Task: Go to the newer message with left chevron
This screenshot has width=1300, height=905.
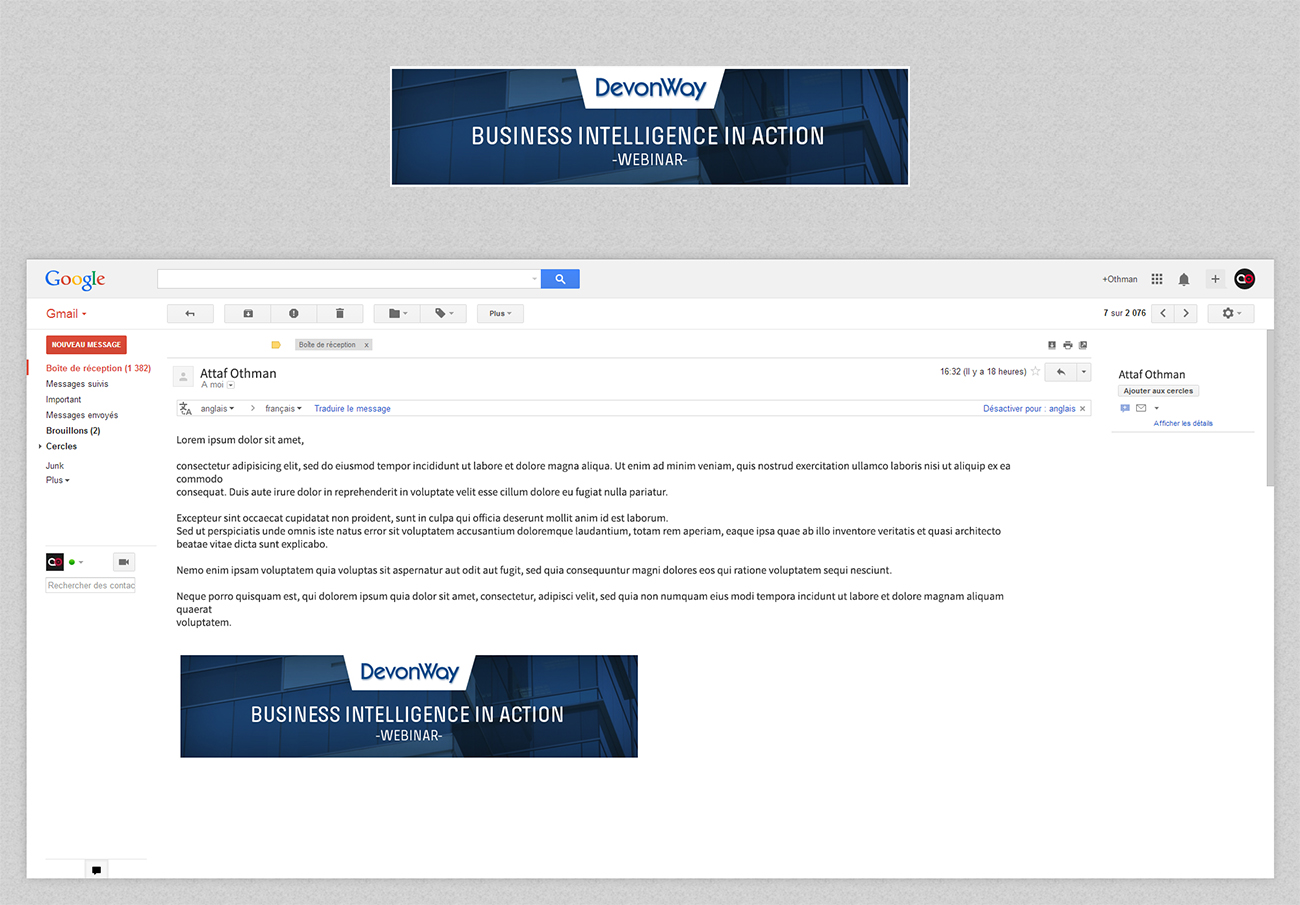Action: tap(1163, 314)
